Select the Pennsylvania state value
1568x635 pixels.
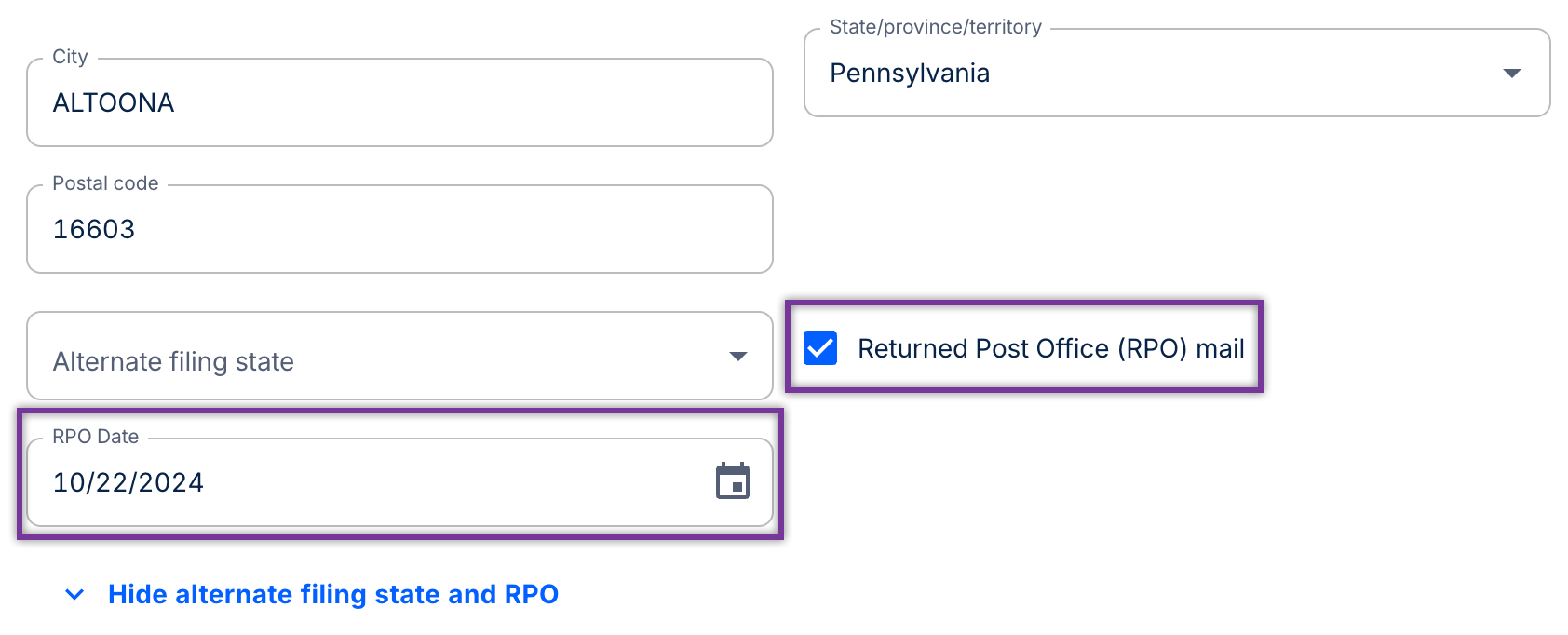910,73
